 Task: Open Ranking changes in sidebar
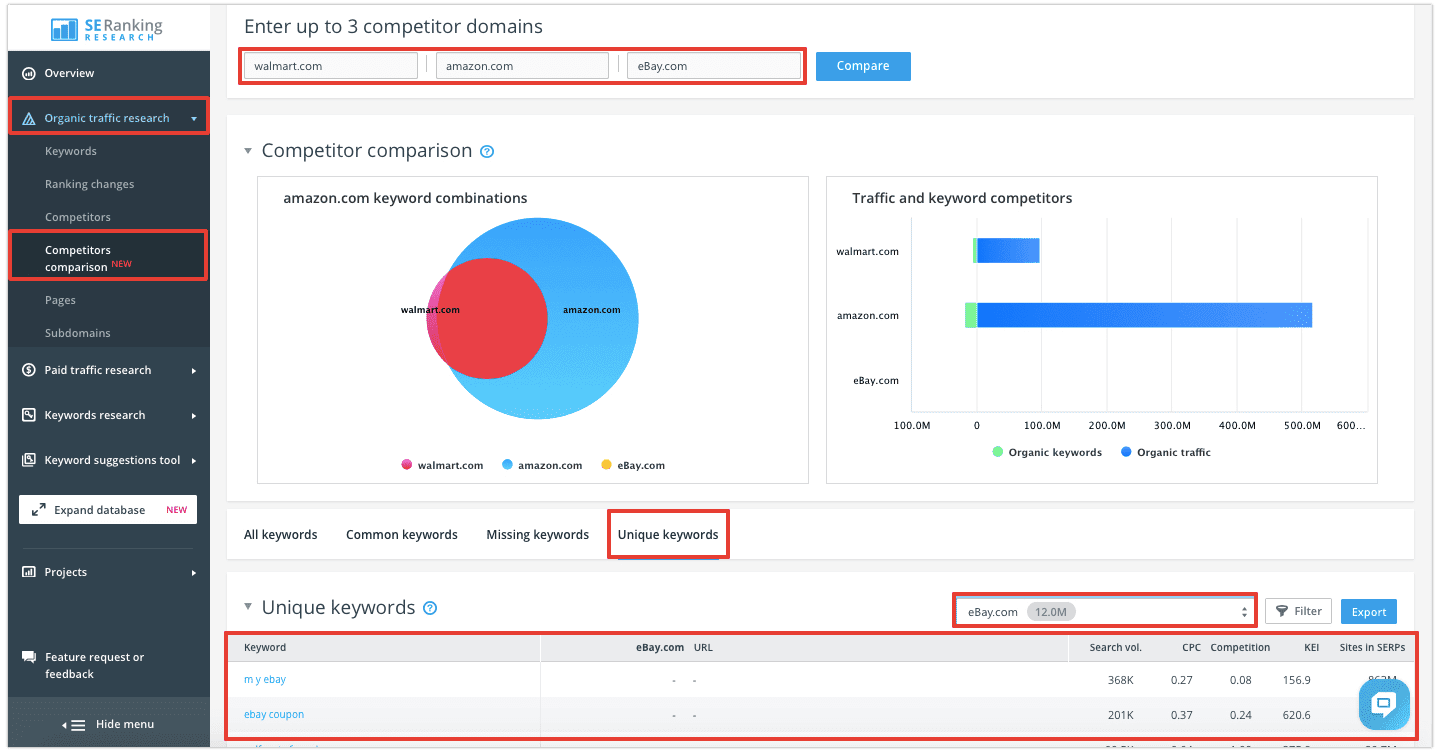point(89,184)
